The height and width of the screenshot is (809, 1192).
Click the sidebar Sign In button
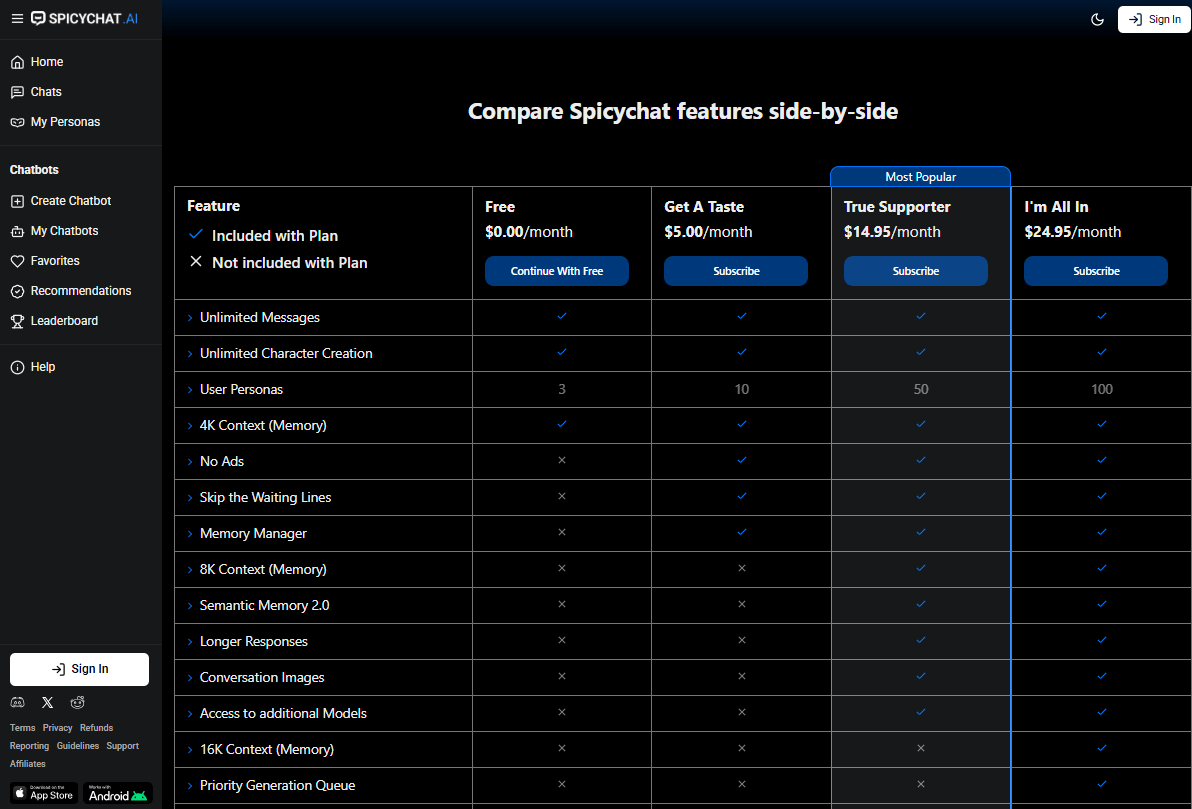point(79,669)
